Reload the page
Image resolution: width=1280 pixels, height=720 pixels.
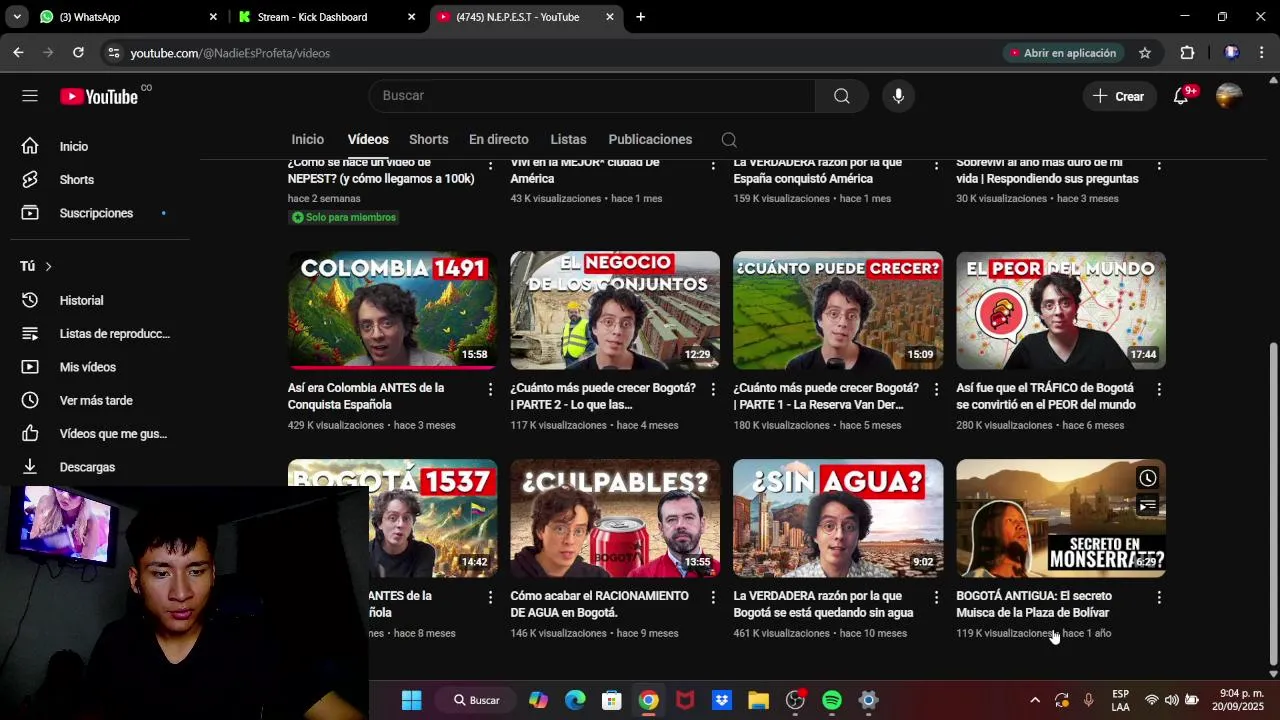click(78, 53)
